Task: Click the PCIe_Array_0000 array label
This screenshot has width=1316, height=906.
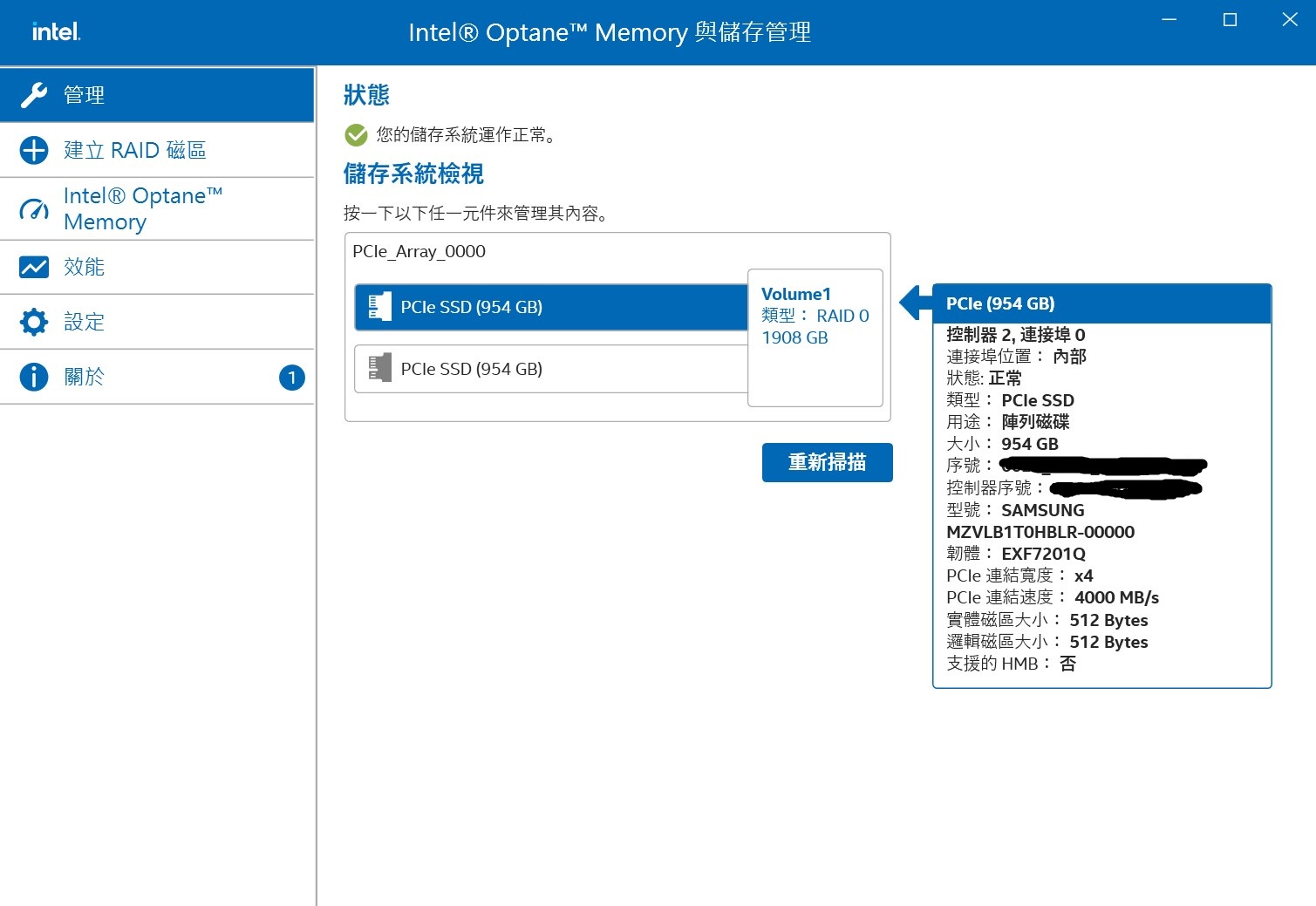Action: coord(419,252)
